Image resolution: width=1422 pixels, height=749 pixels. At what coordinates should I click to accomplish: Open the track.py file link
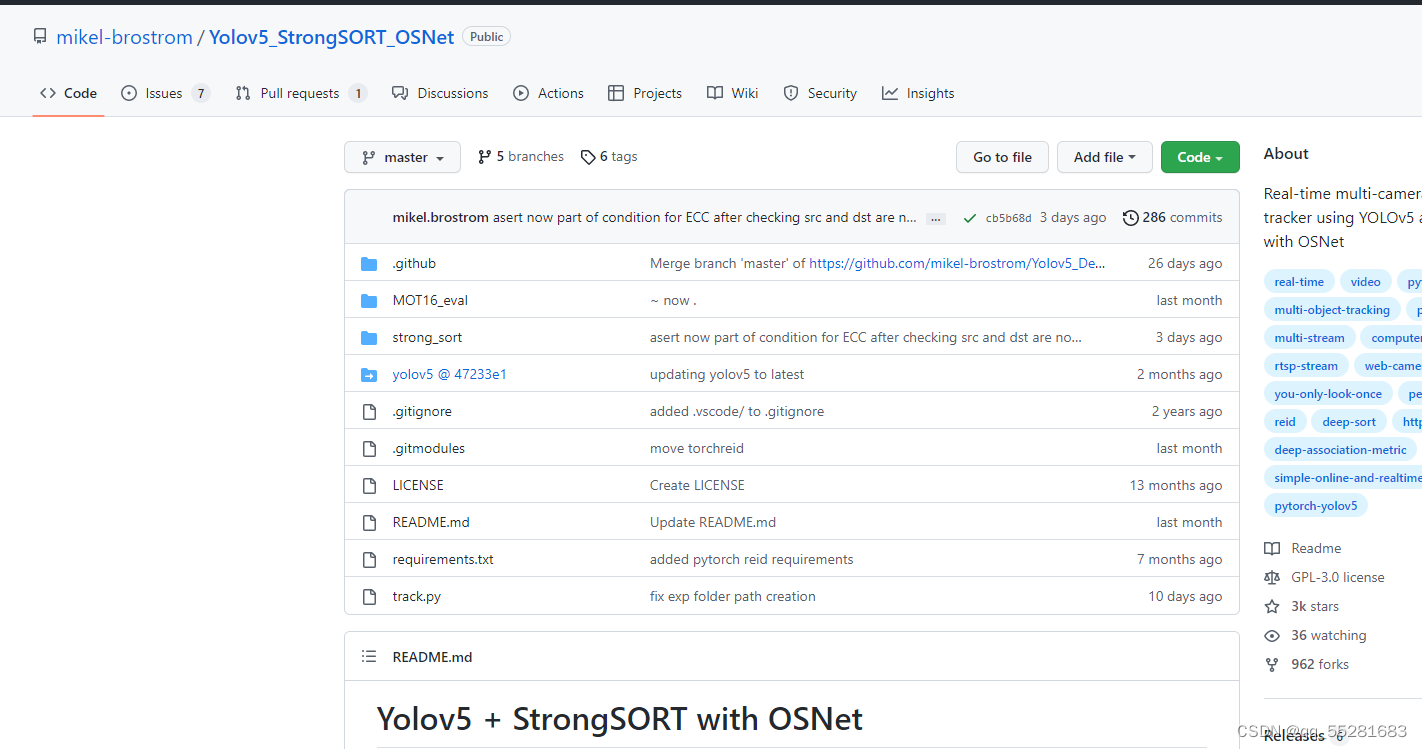pos(416,596)
